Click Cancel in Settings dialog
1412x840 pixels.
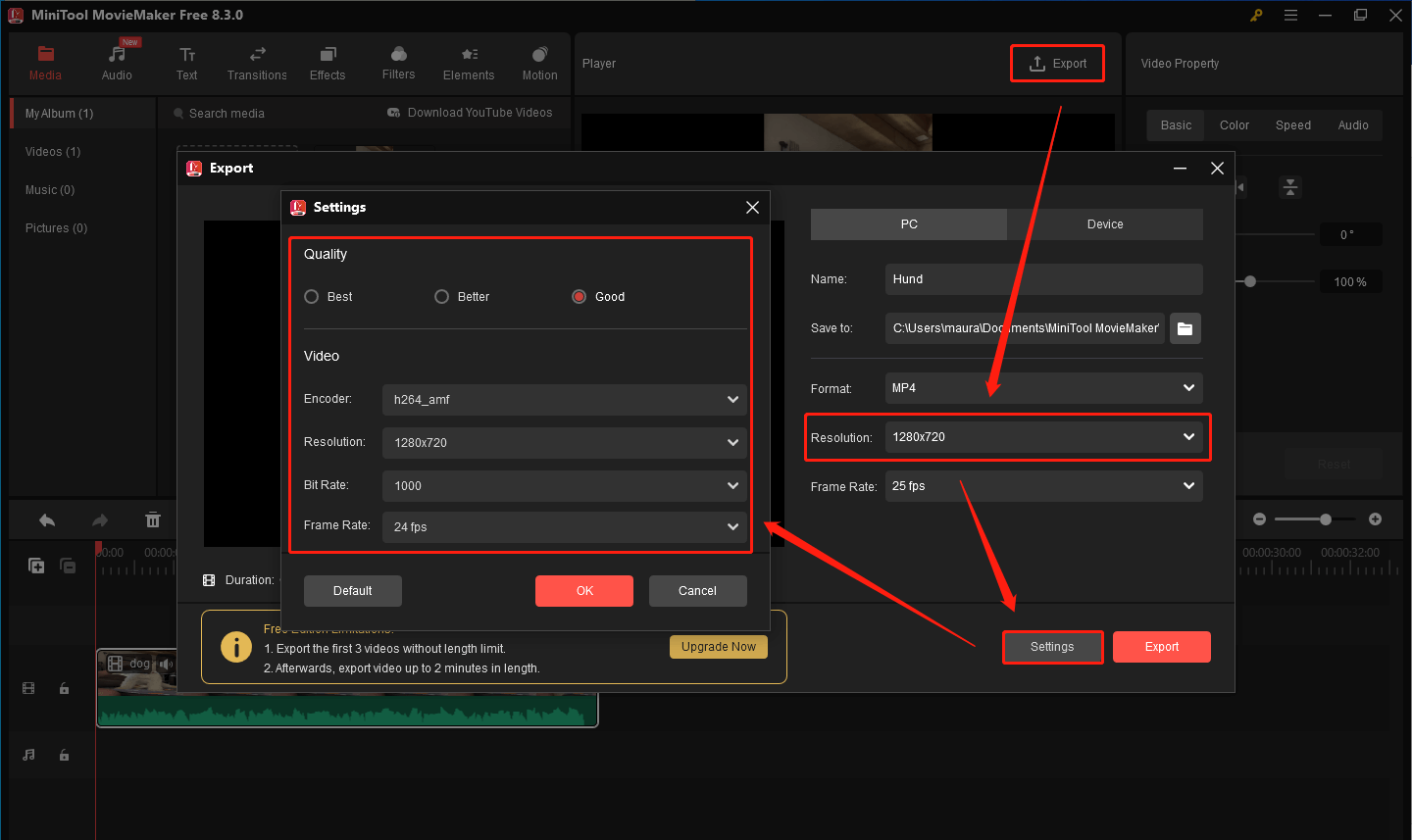point(697,591)
